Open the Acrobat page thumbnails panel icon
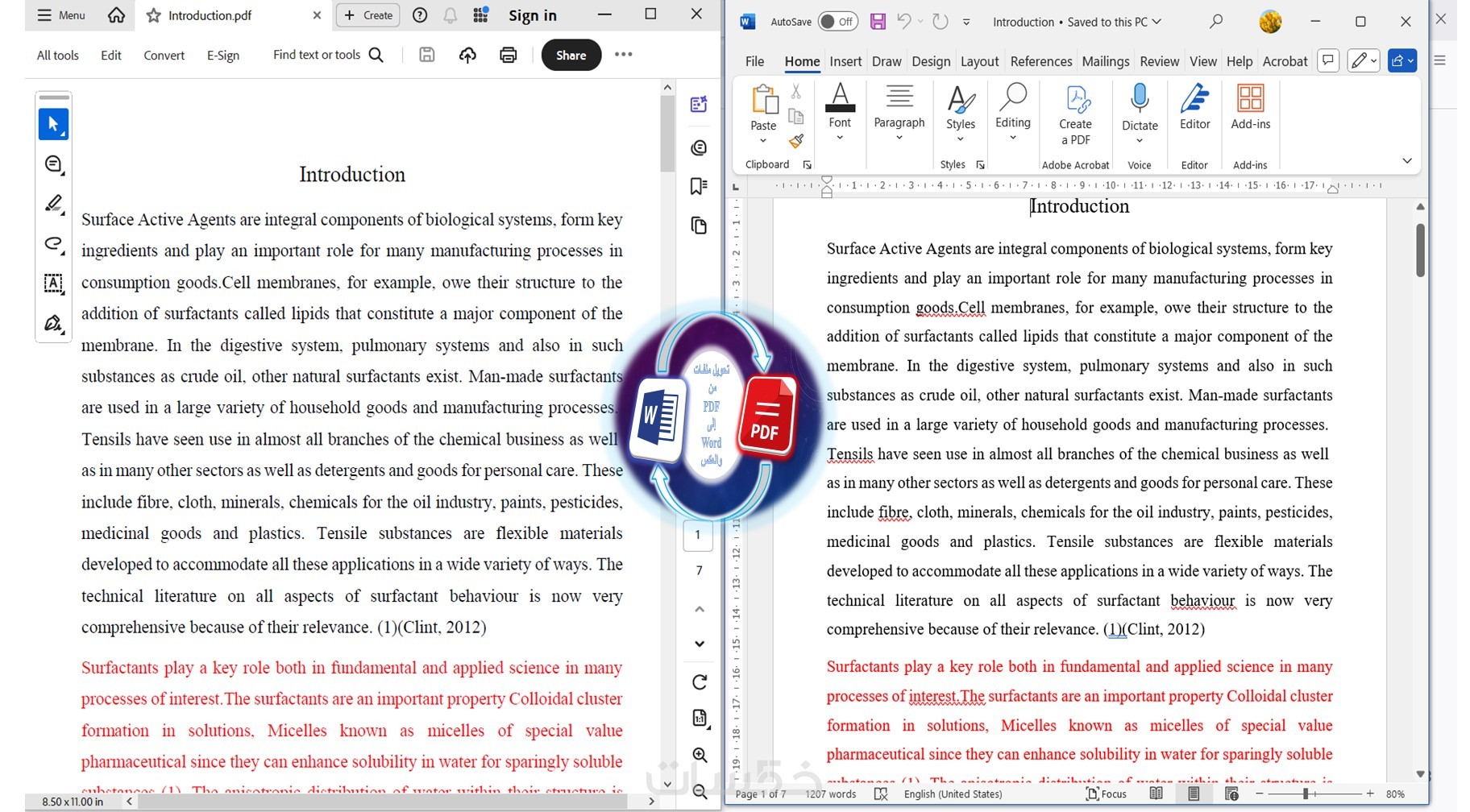The width and height of the screenshot is (1470, 812). point(699,226)
